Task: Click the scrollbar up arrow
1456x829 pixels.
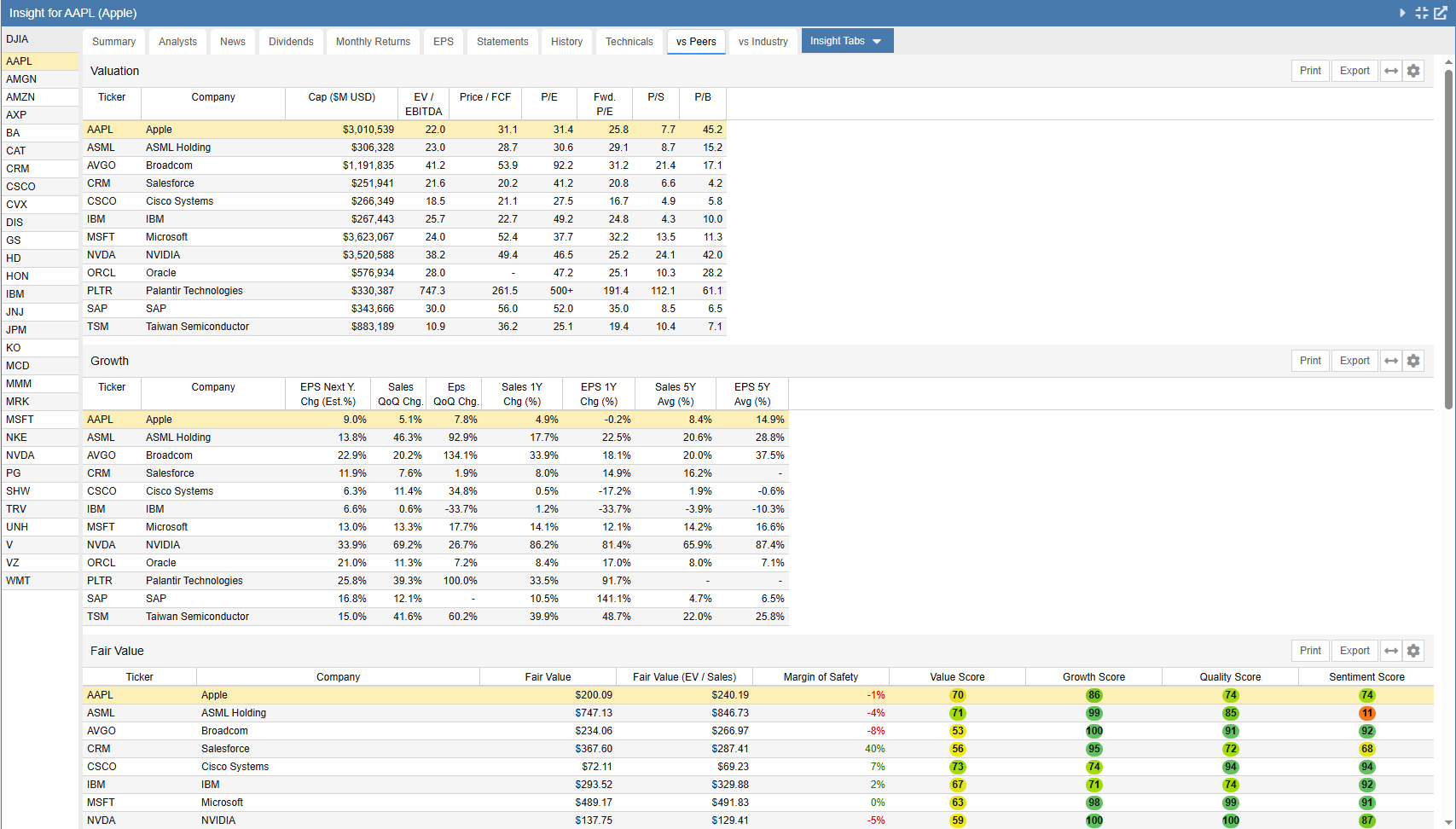Action: (1448, 62)
